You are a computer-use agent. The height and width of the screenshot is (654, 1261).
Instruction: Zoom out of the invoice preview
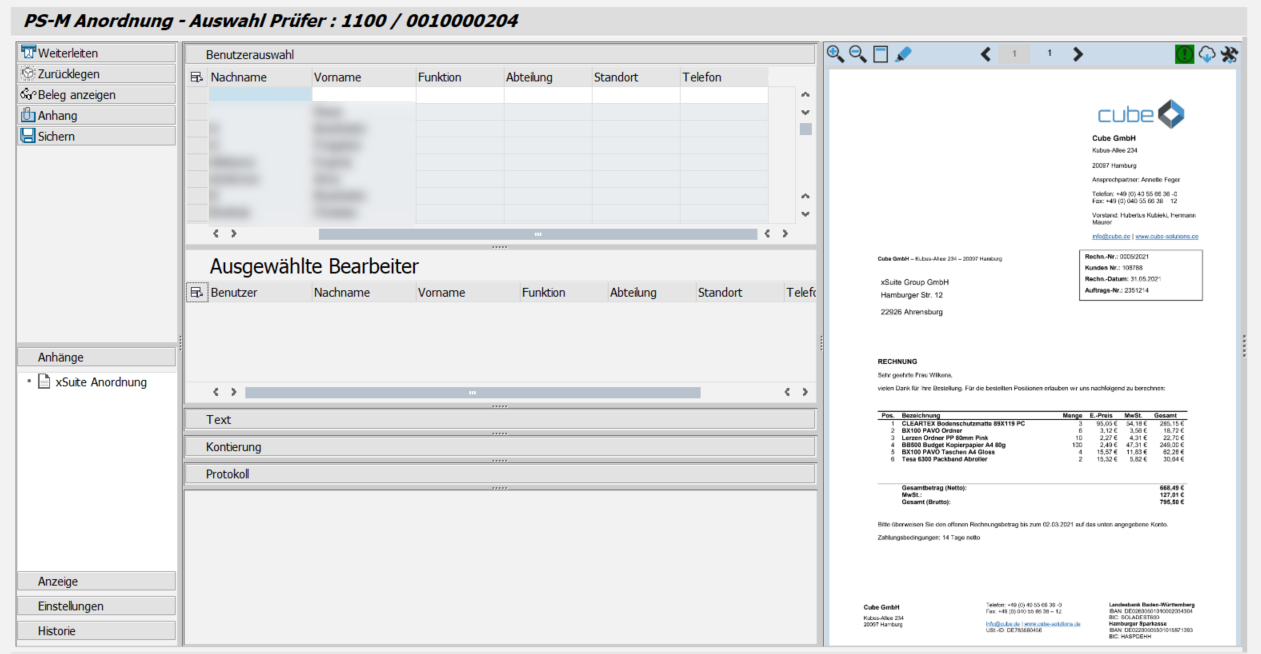click(x=857, y=54)
